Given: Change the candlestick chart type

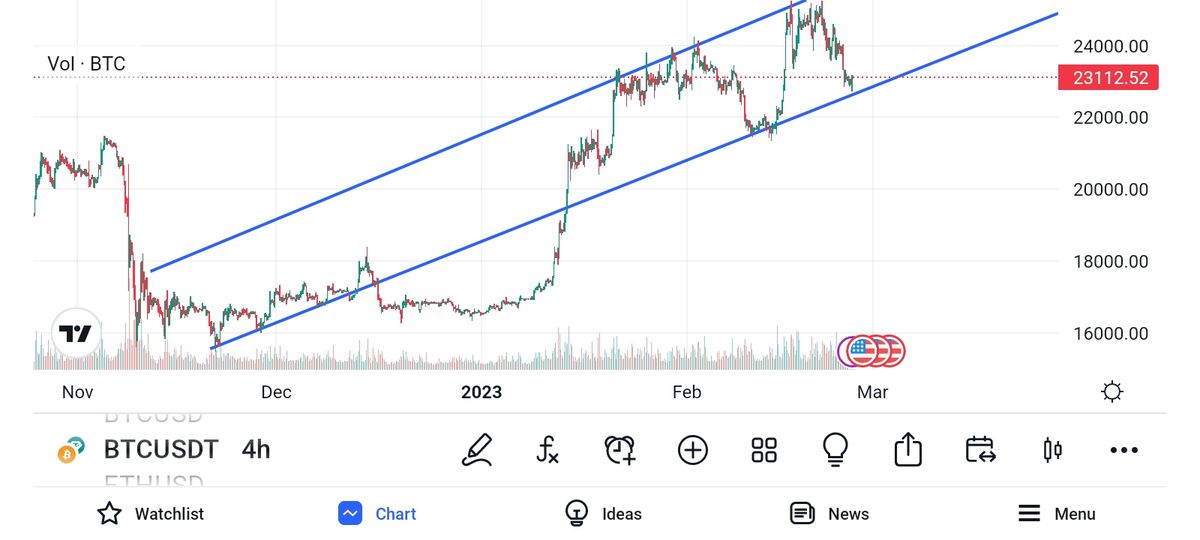Looking at the screenshot, I should click(1052, 450).
